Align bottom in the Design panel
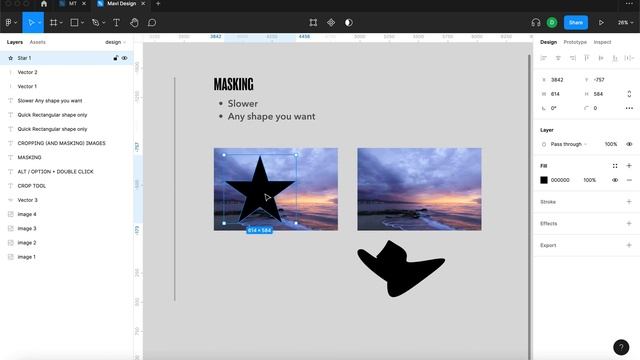 click(x=615, y=58)
